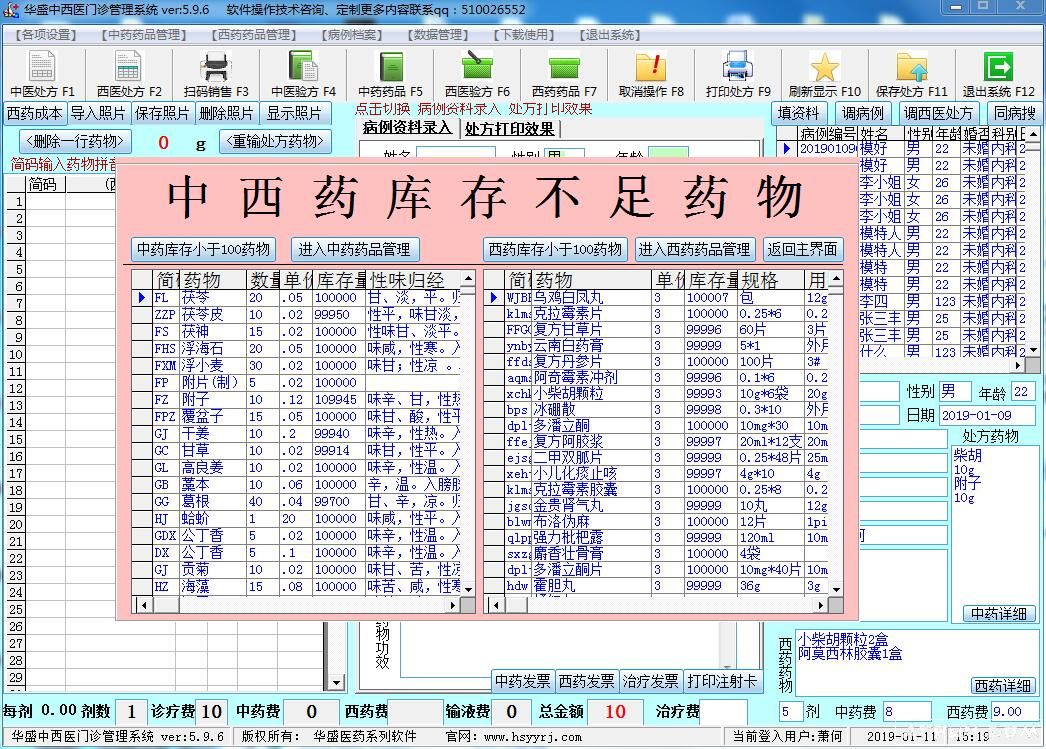
Task: Open 进入中药药品管理 management page
Action: pyautogui.click(x=357, y=249)
